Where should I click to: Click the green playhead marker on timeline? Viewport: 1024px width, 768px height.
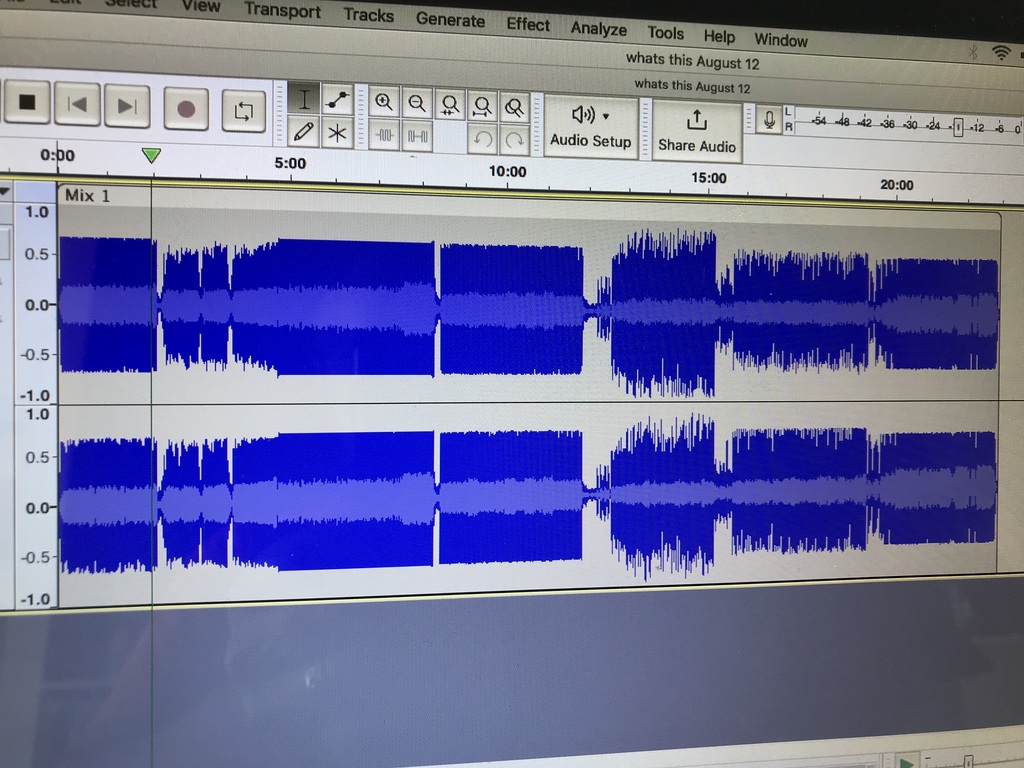[x=151, y=155]
